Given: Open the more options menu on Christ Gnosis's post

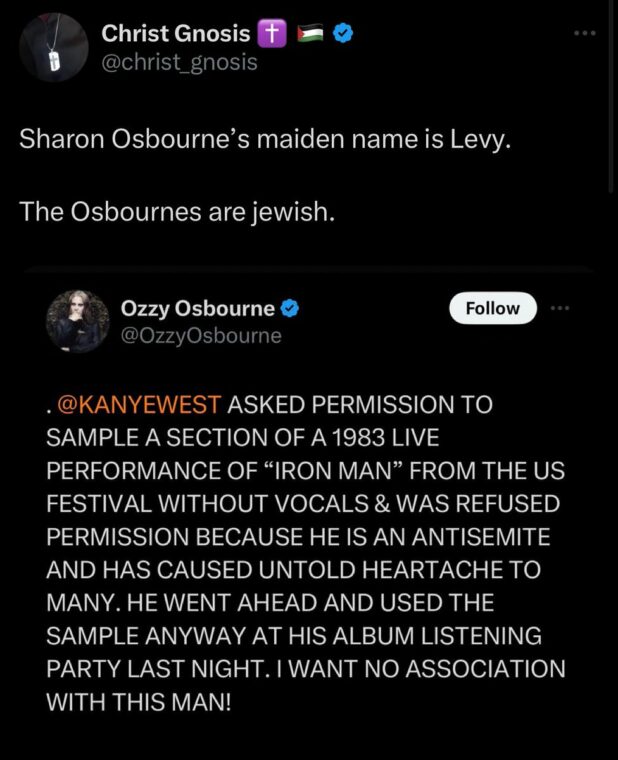Looking at the screenshot, I should (x=585, y=33).
